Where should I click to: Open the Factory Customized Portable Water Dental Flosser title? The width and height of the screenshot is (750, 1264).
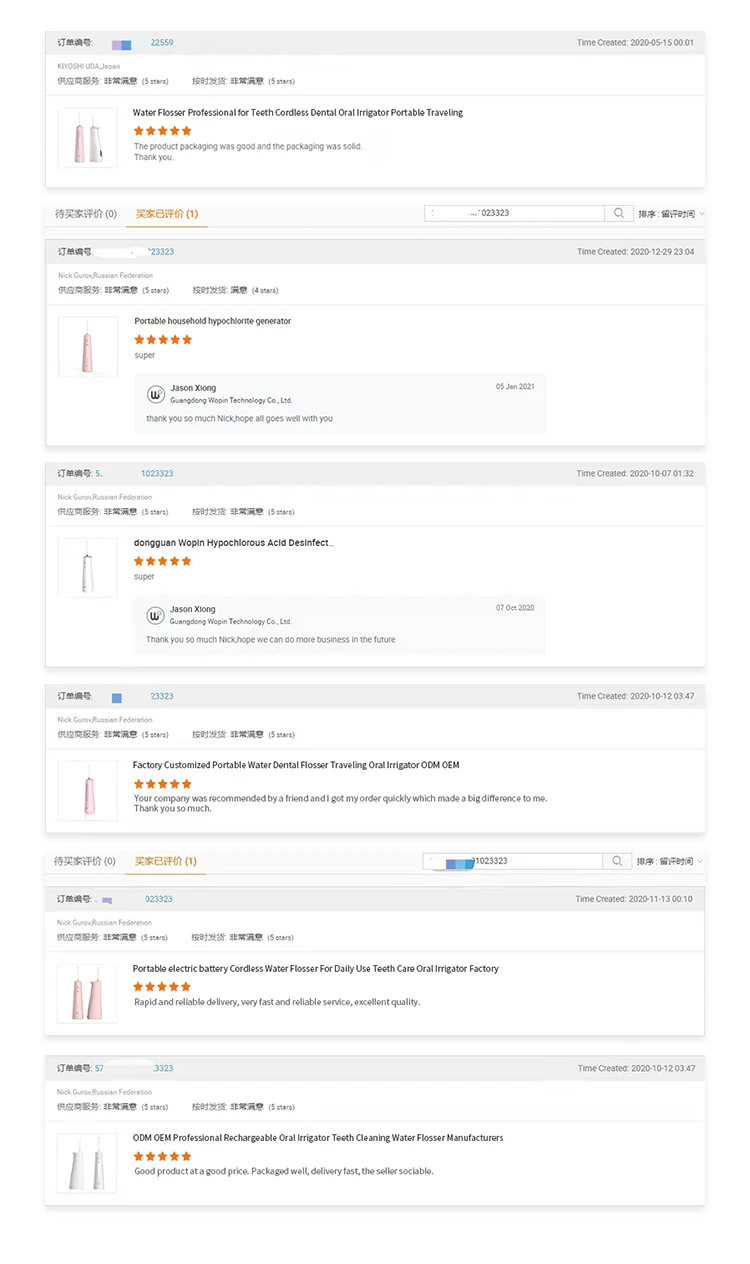(296, 765)
